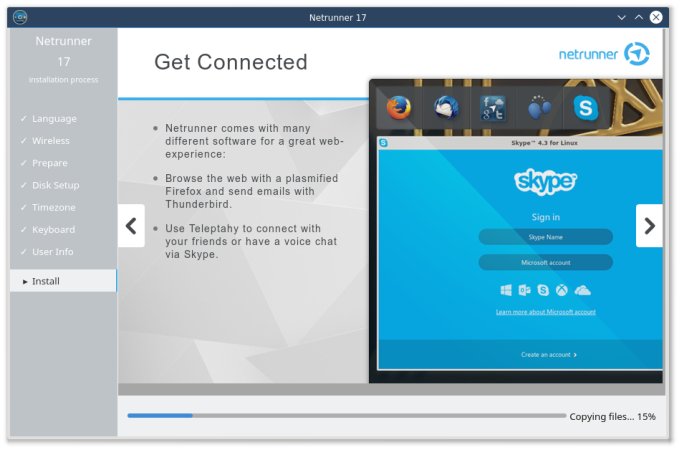Select the Keyboard step
Viewport: 680px width, 450px height.
[63, 230]
